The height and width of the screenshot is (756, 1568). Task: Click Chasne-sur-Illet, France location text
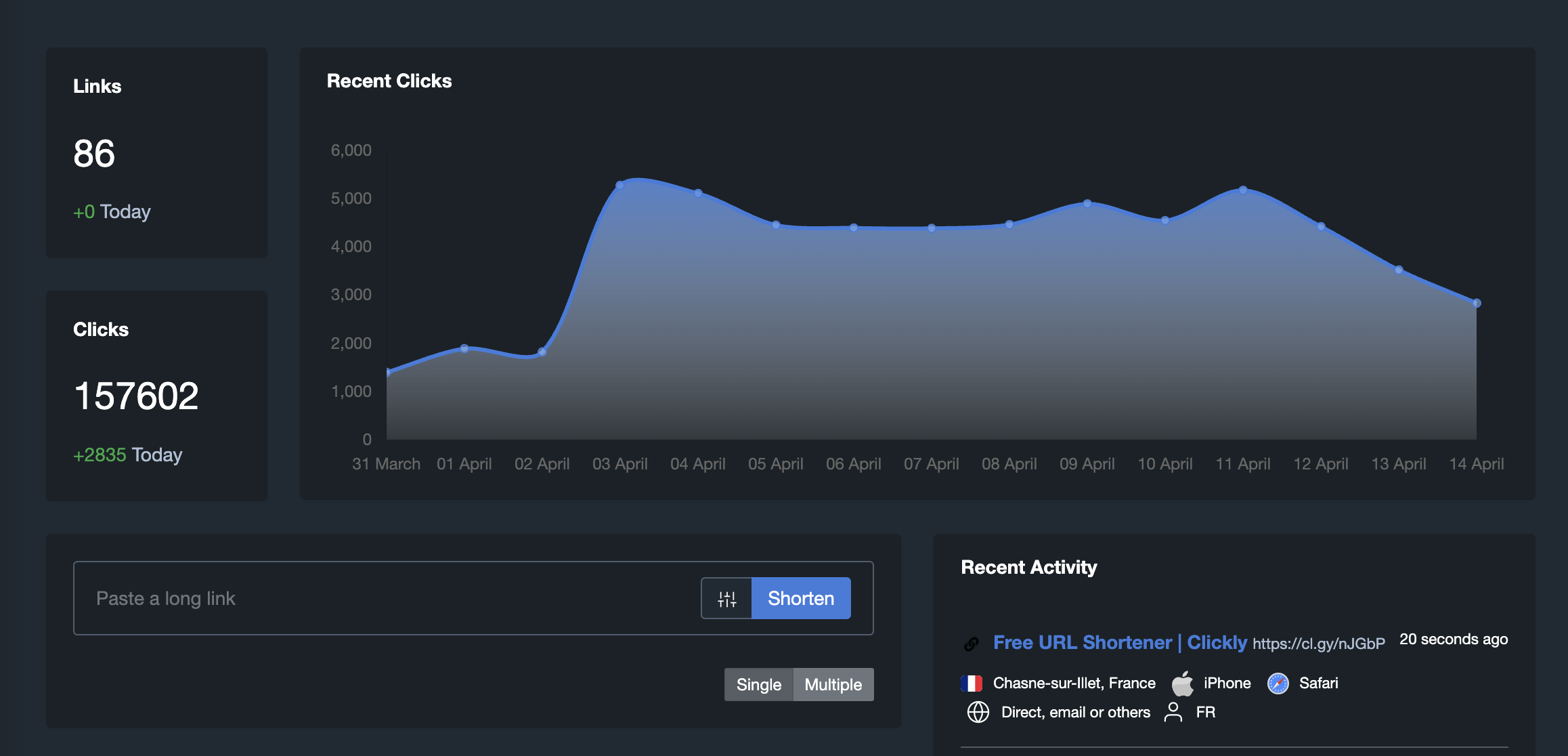pyautogui.click(x=1074, y=683)
